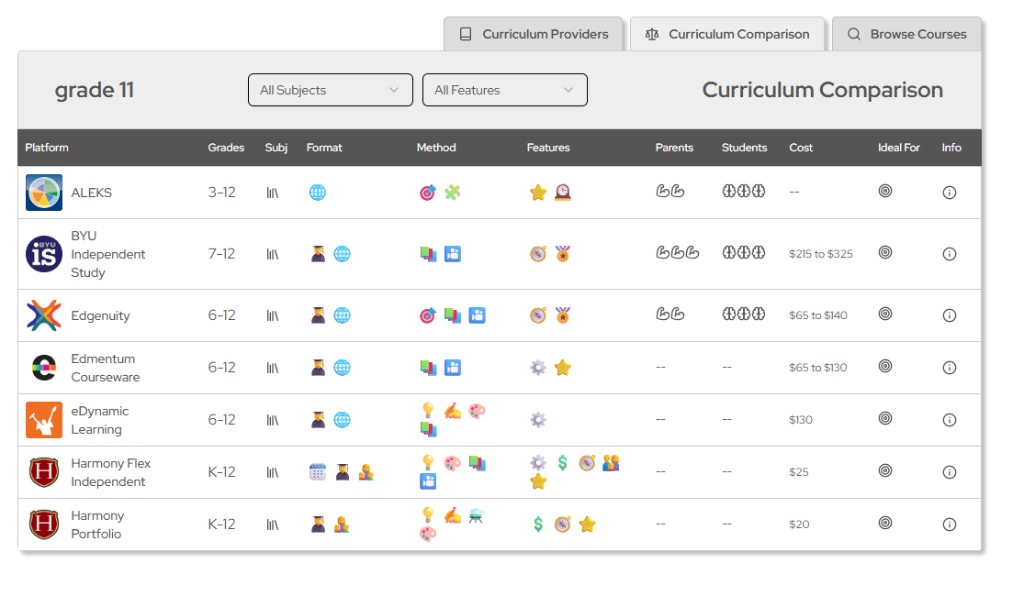Click the Features column header
The height and width of the screenshot is (596, 1024).
tap(548, 148)
